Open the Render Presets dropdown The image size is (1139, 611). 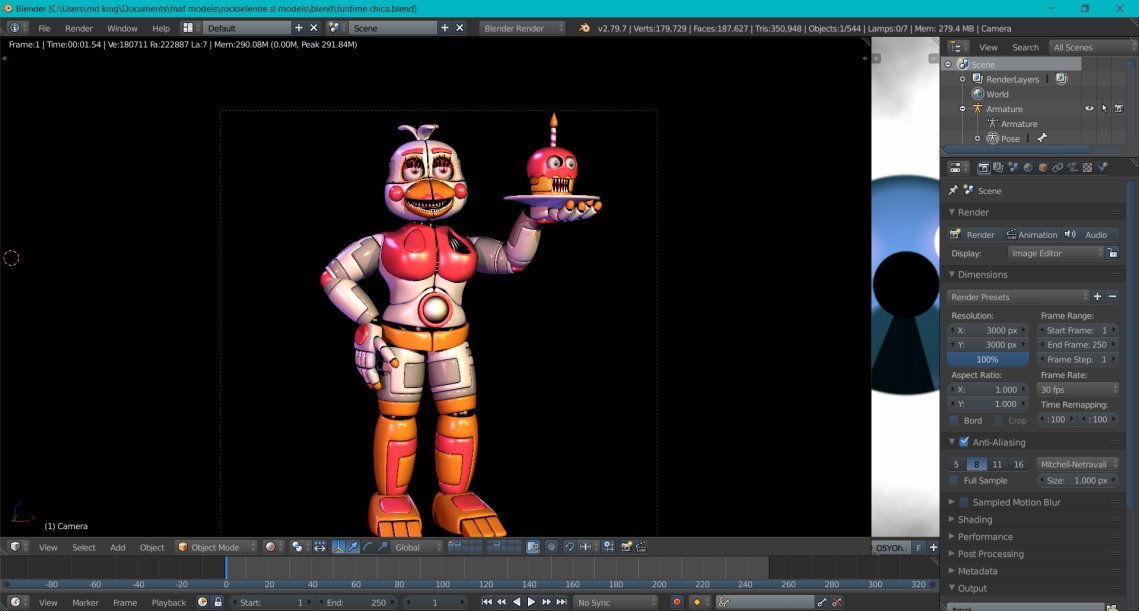tap(1018, 296)
